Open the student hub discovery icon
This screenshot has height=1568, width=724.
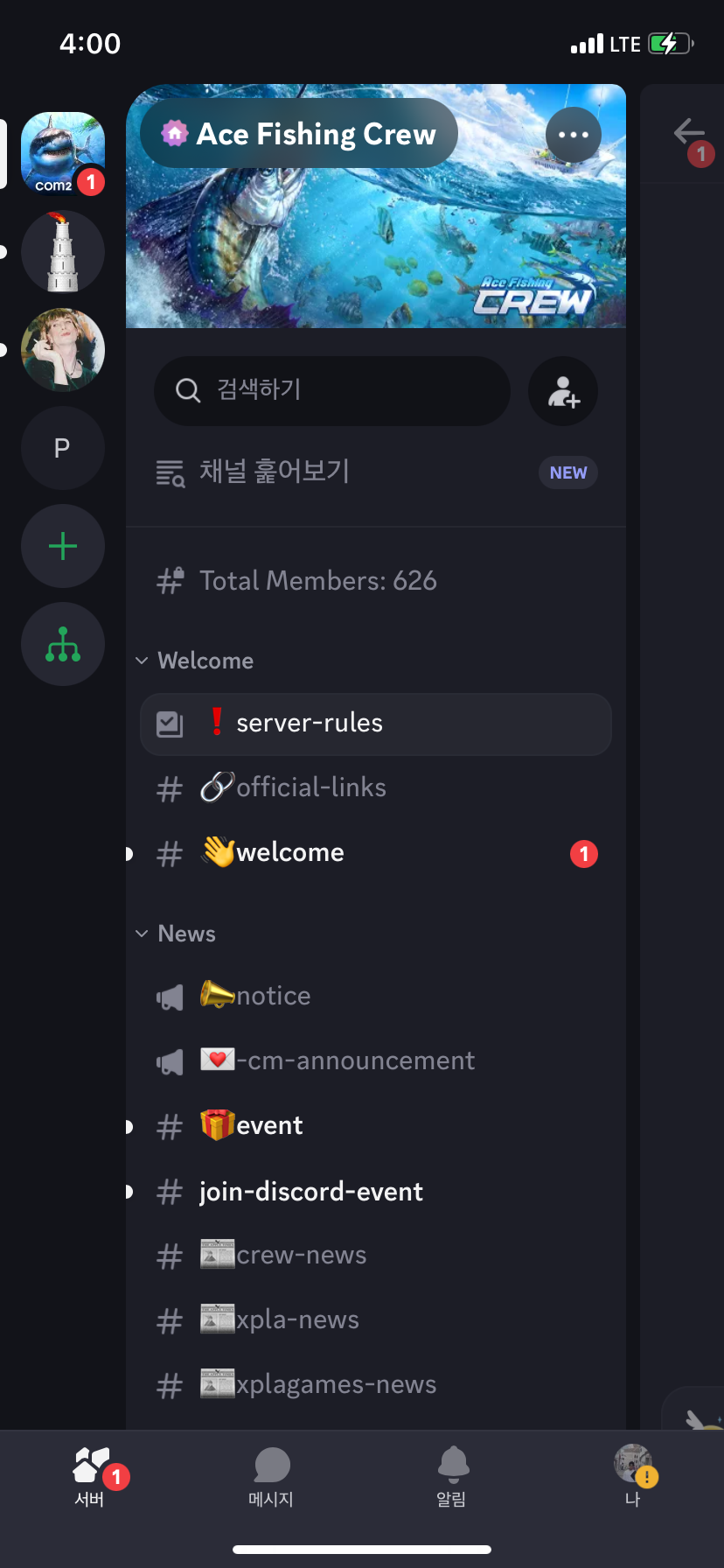63,645
